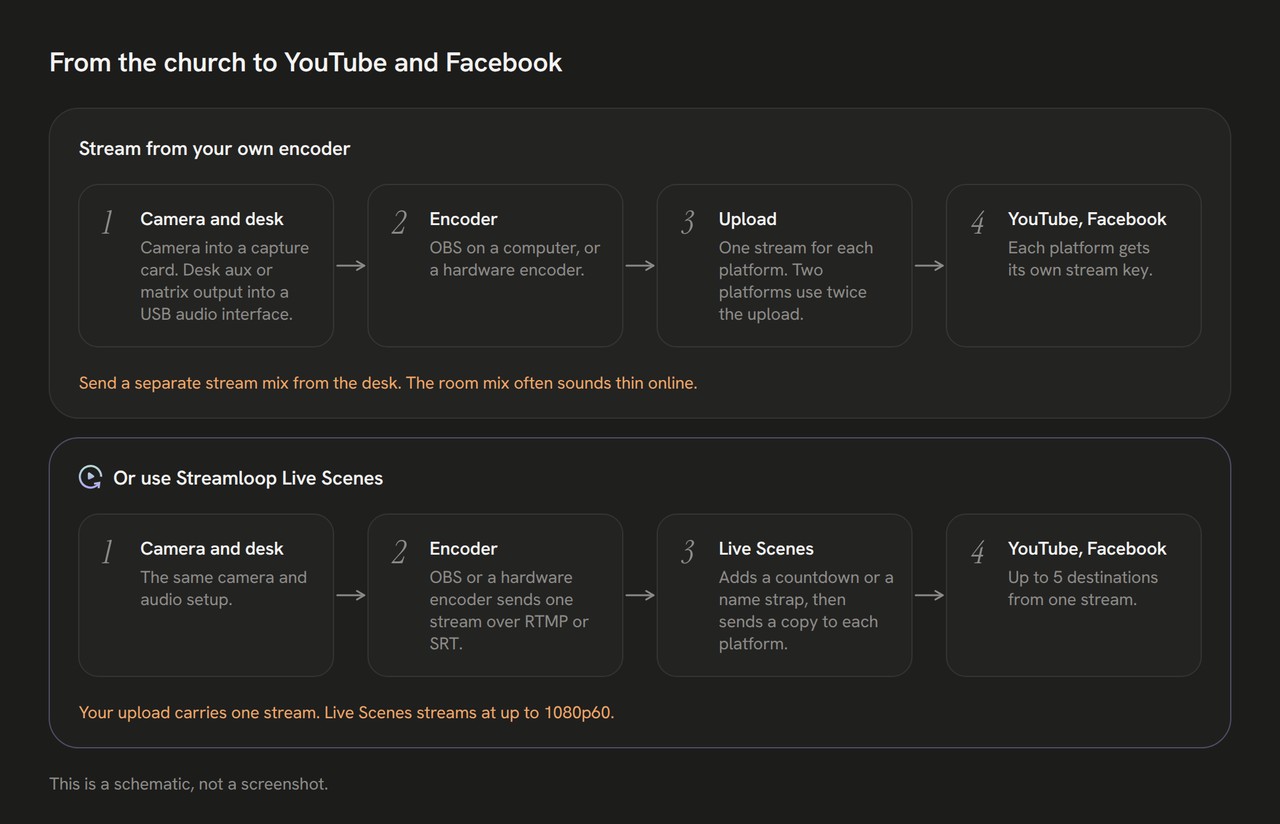Viewport: 1280px width, 824px height.
Task: Click "YouTube, Facebook" heading in Live Scenes section
Action: pyautogui.click(x=1087, y=549)
